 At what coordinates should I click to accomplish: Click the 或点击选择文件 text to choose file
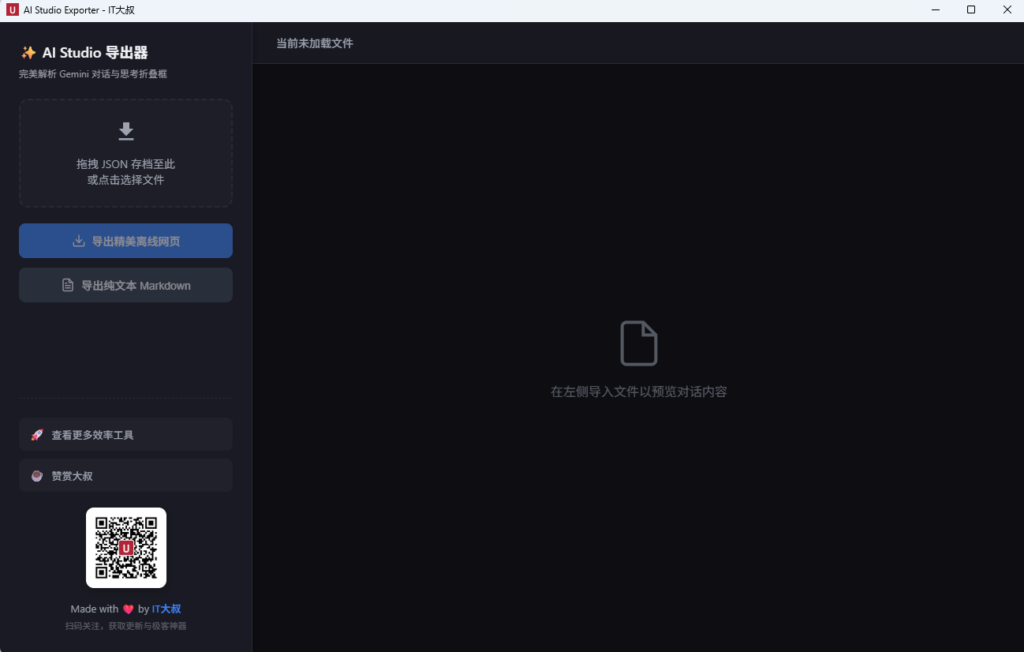click(126, 180)
